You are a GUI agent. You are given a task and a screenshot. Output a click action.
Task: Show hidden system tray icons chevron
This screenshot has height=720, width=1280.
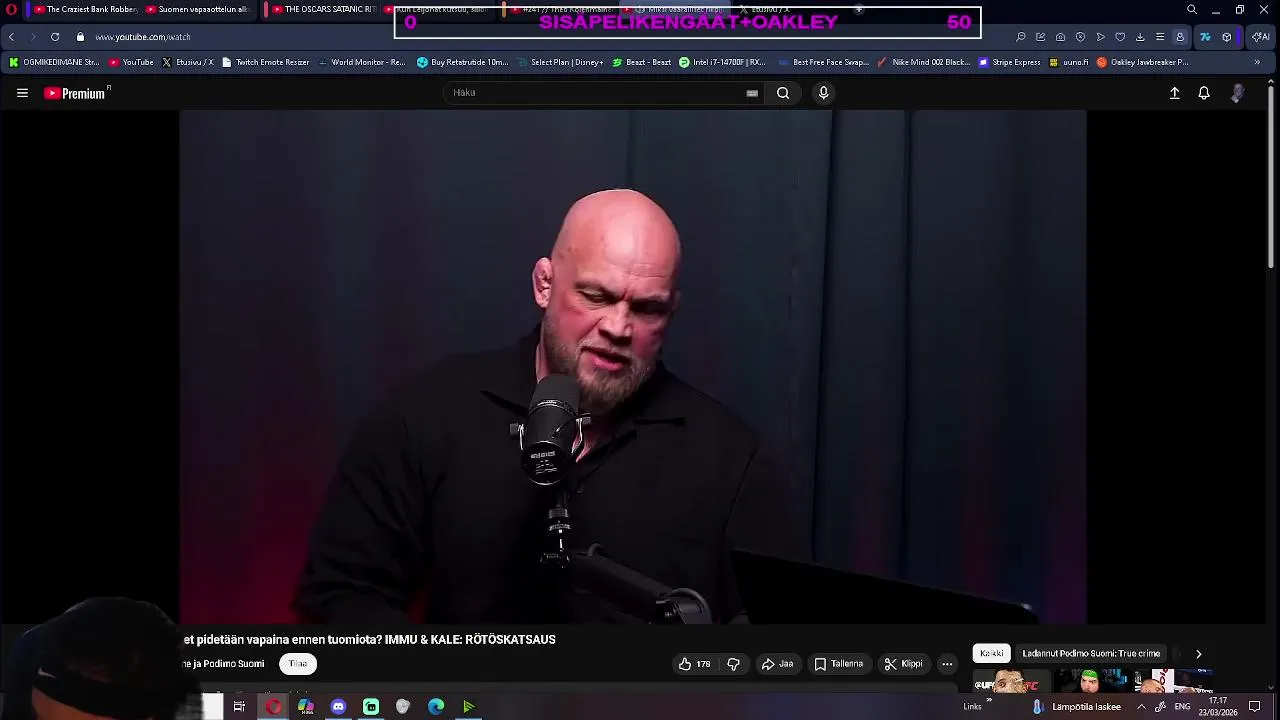coord(1141,707)
